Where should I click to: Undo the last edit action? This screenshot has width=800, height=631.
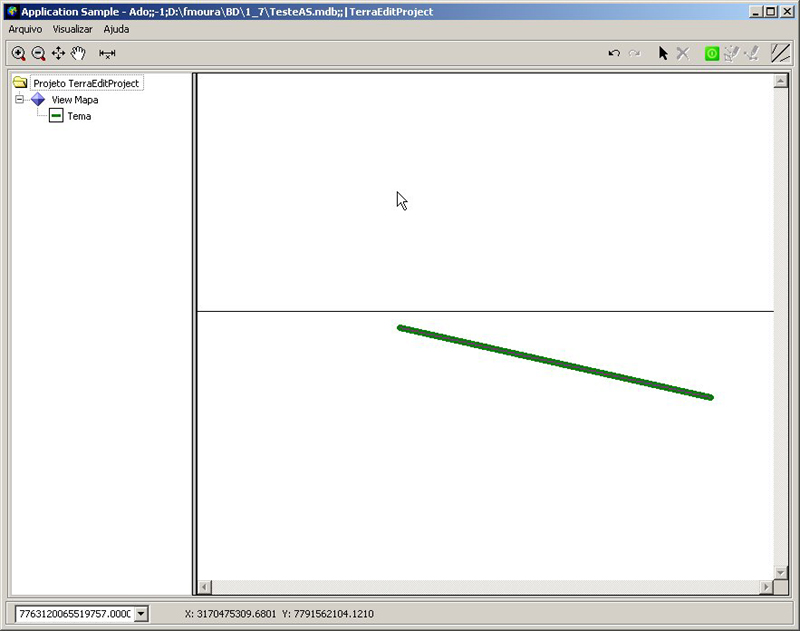[614, 53]
